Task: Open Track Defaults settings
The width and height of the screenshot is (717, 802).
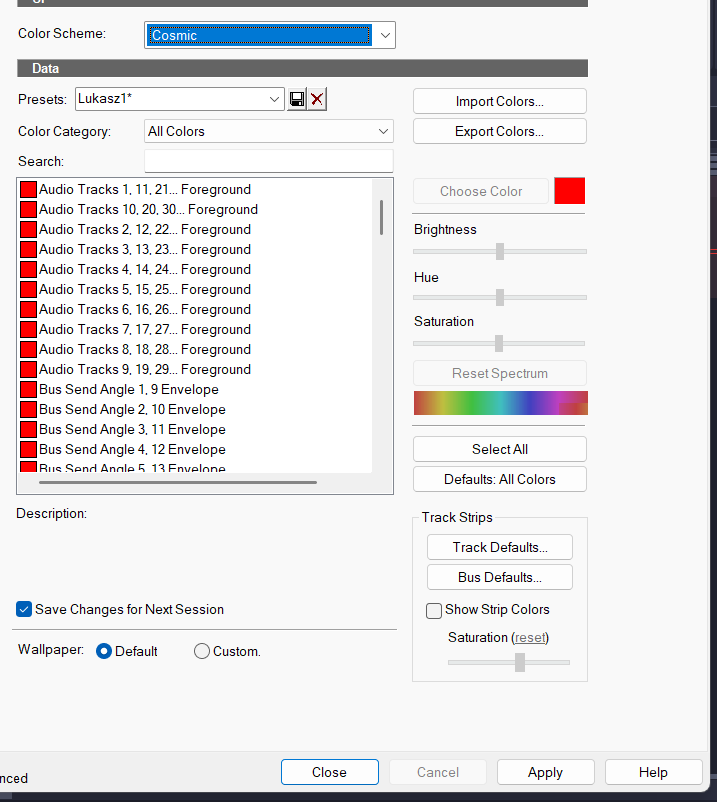Action: tap(499, 547)
